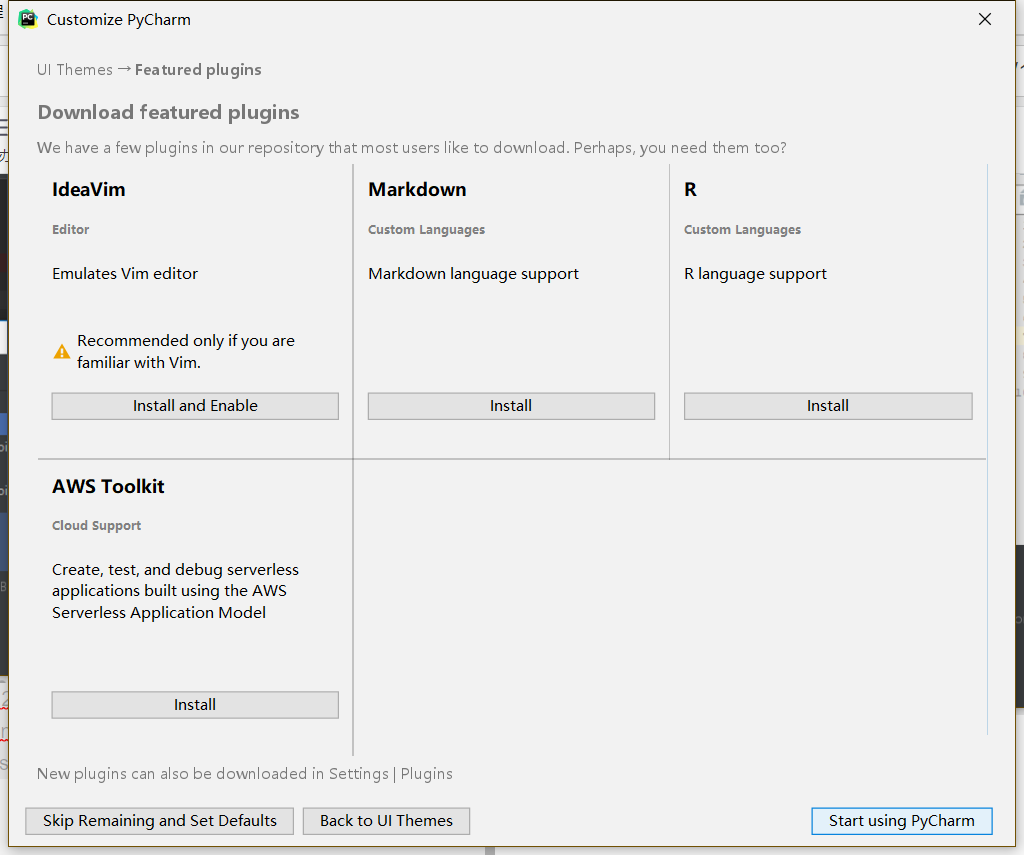Viewport: 1024px width, 855px height.
Task: Click the Custom Languages label under Markdown
Action: [426, 229]
